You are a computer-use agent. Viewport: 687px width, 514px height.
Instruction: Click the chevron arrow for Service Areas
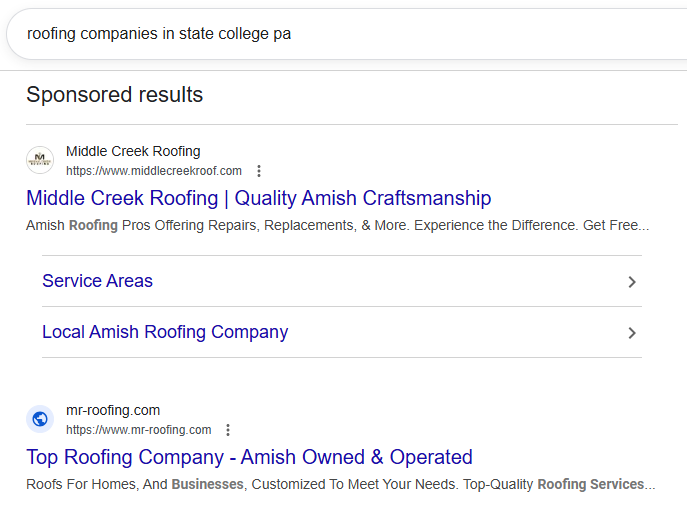tap(631, 282)
